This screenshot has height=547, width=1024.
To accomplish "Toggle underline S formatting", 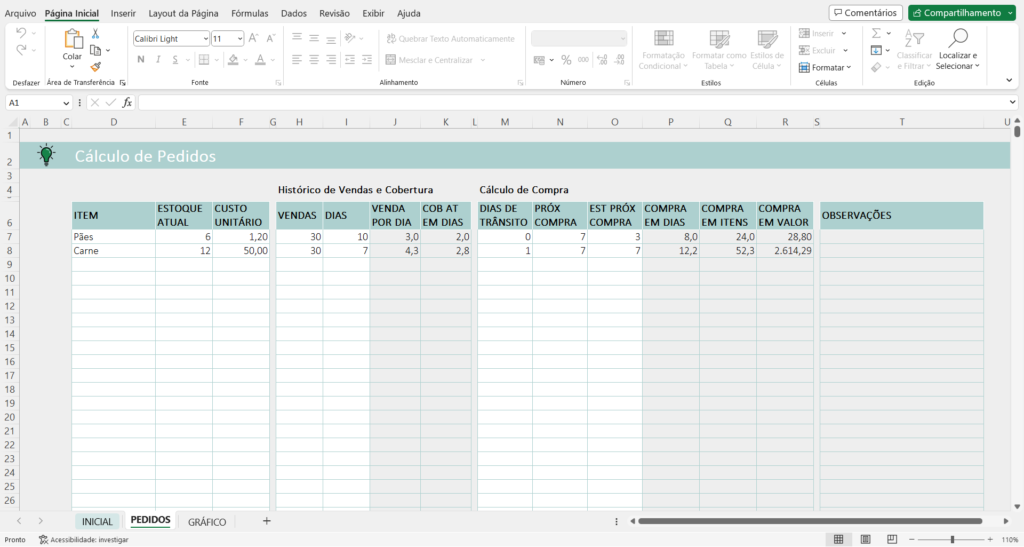I will click(175, 60).
